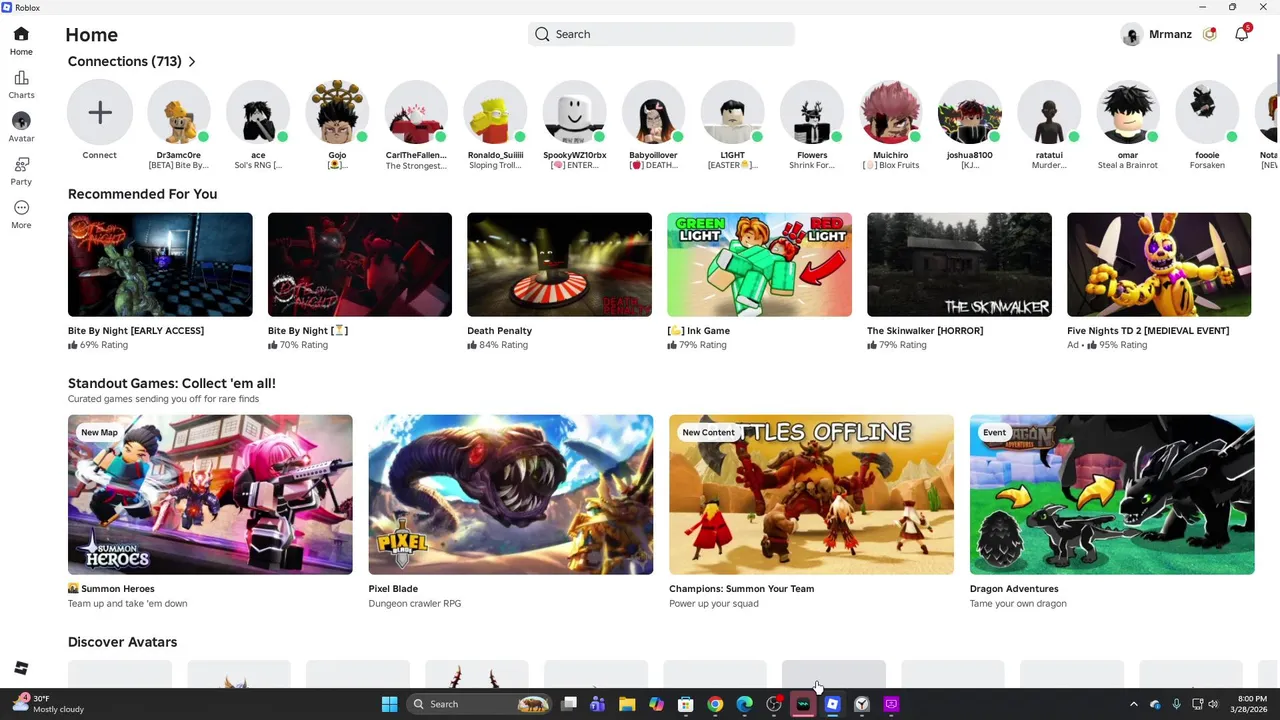Click the Death Penalty title link
The width and height of the screenshot is (1280, 720).
pyautogui.click(x=499, y=330)
